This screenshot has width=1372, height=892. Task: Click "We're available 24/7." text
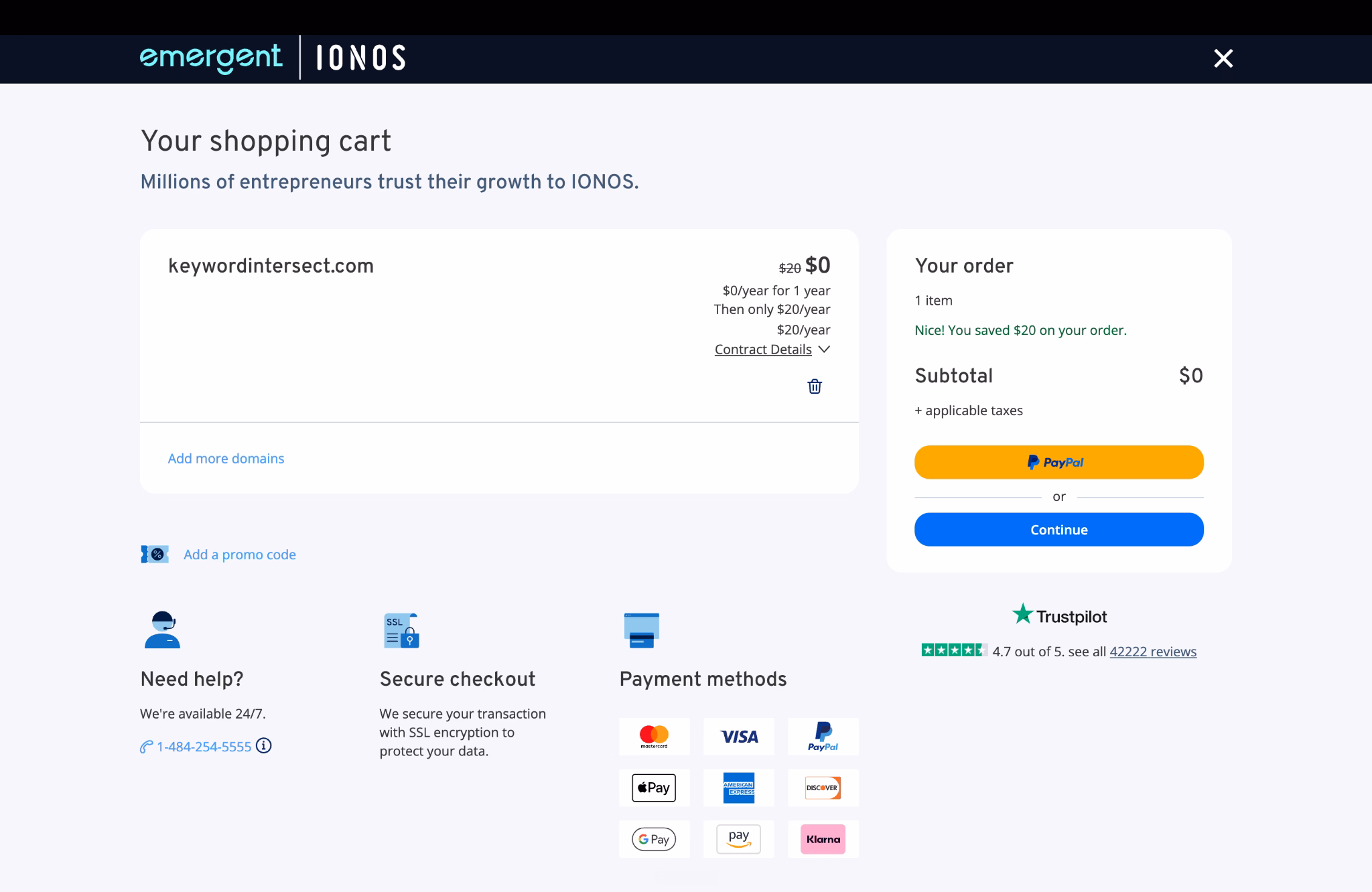(203, 714)
